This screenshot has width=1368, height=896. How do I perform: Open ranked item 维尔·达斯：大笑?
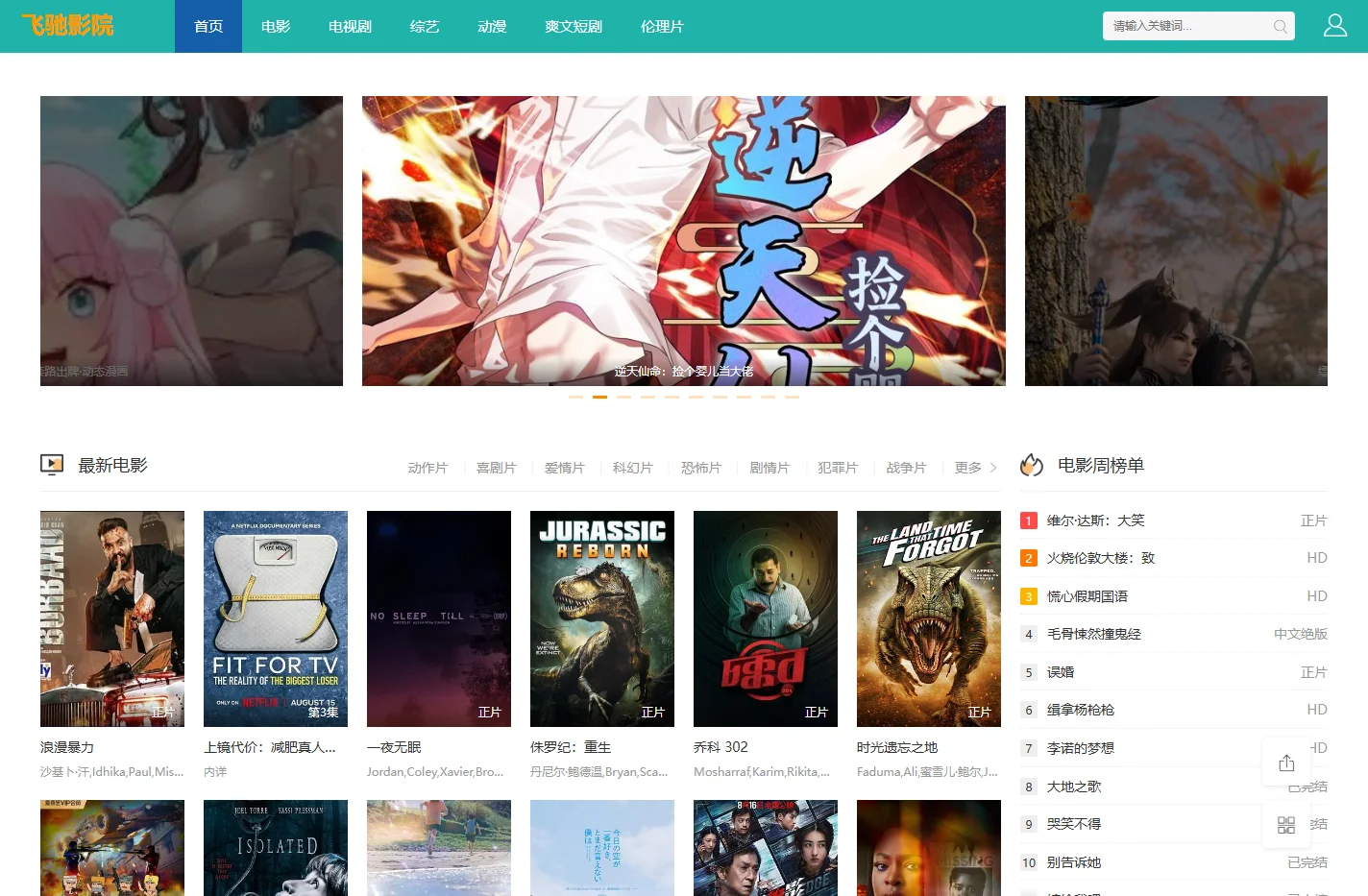(x=1096, y=521)
